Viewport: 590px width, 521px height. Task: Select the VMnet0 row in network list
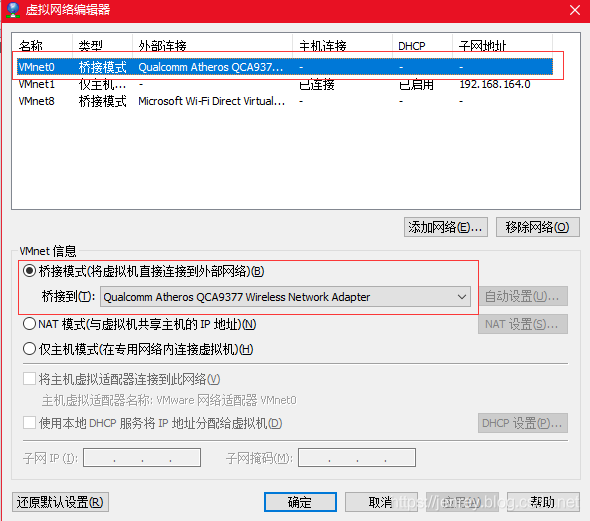[x=285, y=67]
